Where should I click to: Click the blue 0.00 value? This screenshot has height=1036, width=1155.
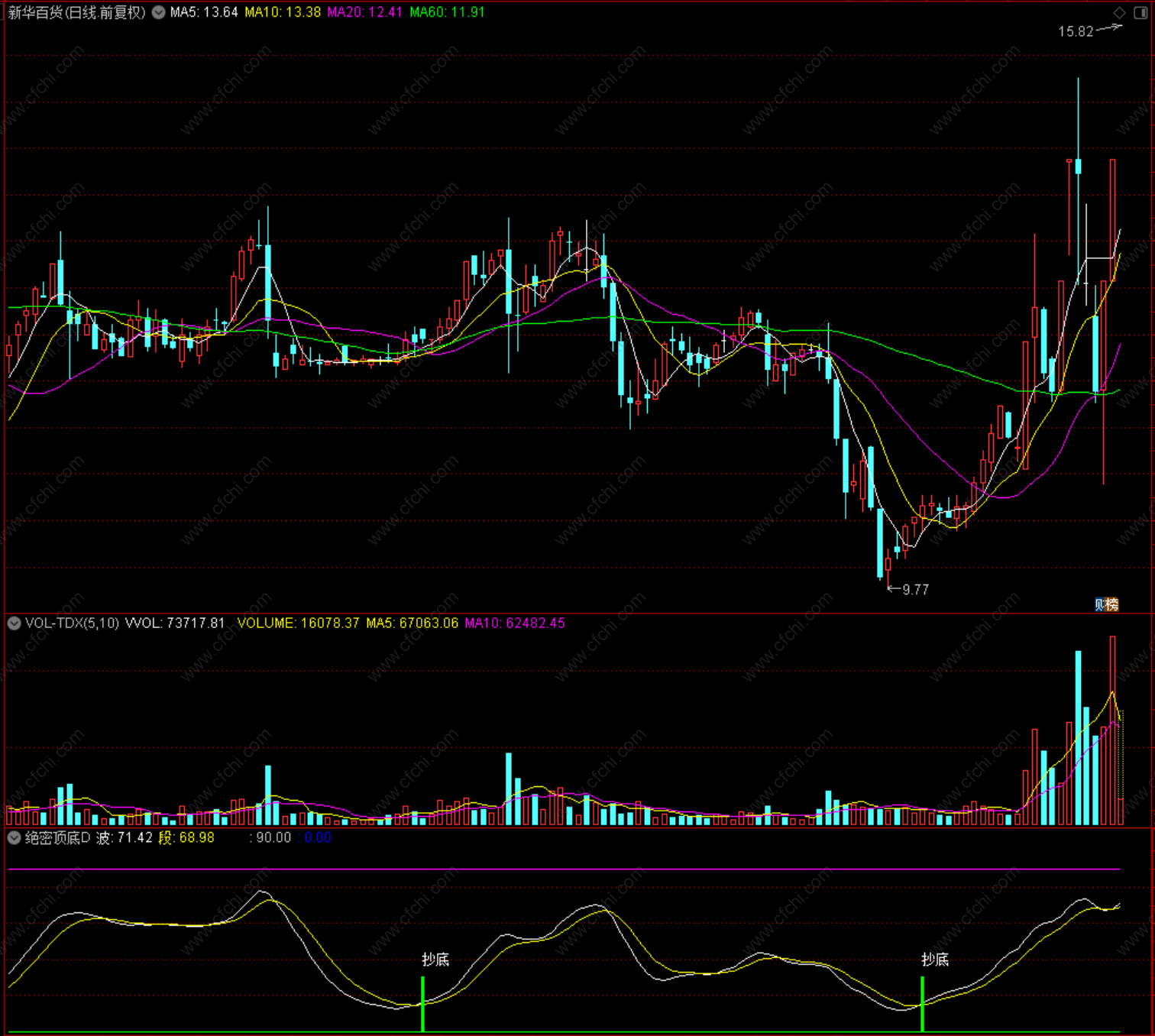tap(318, 838)
